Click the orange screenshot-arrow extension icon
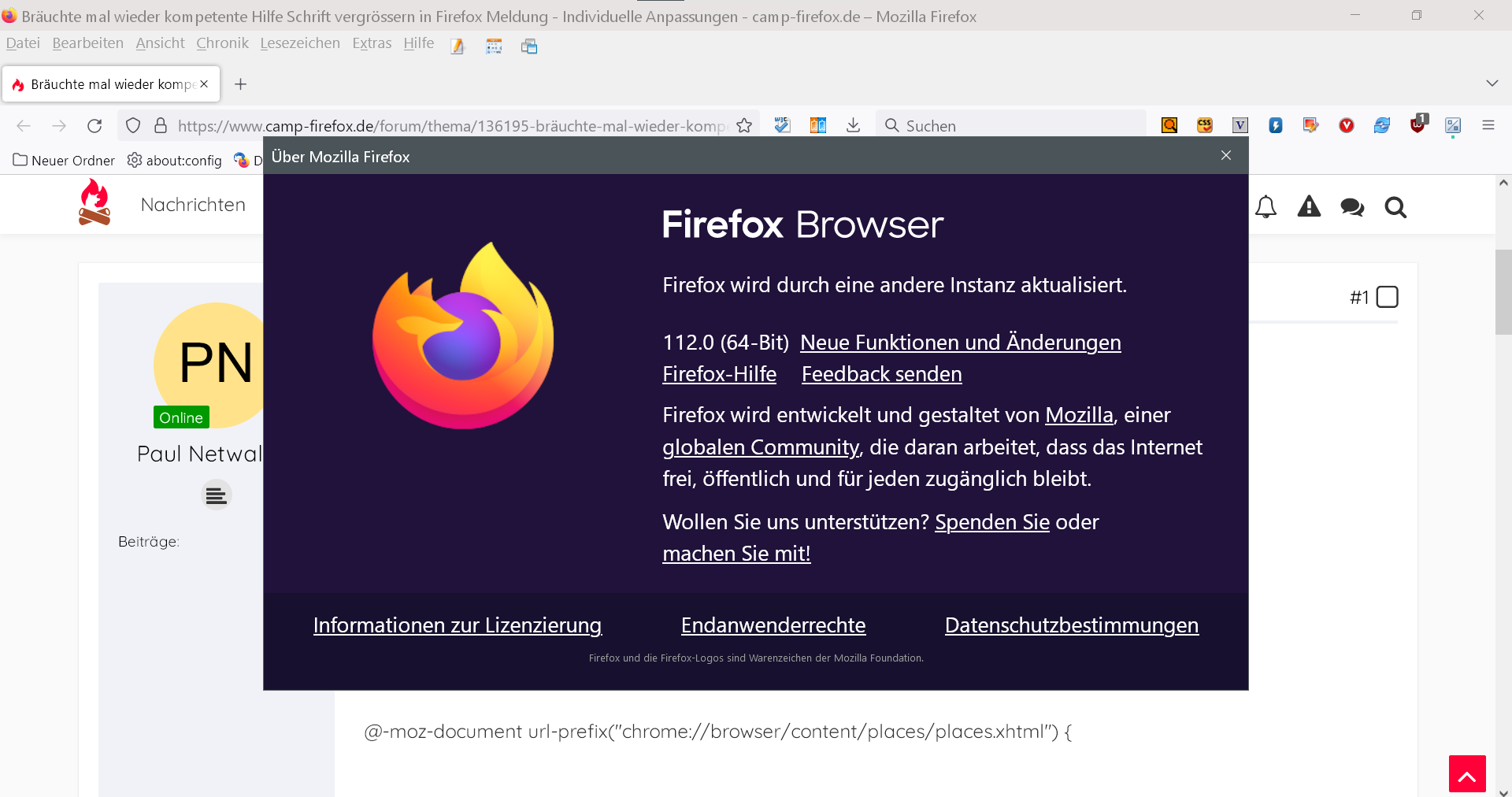The height and width of the screenshot is (797, 1512). click(x=1311, y=125)
